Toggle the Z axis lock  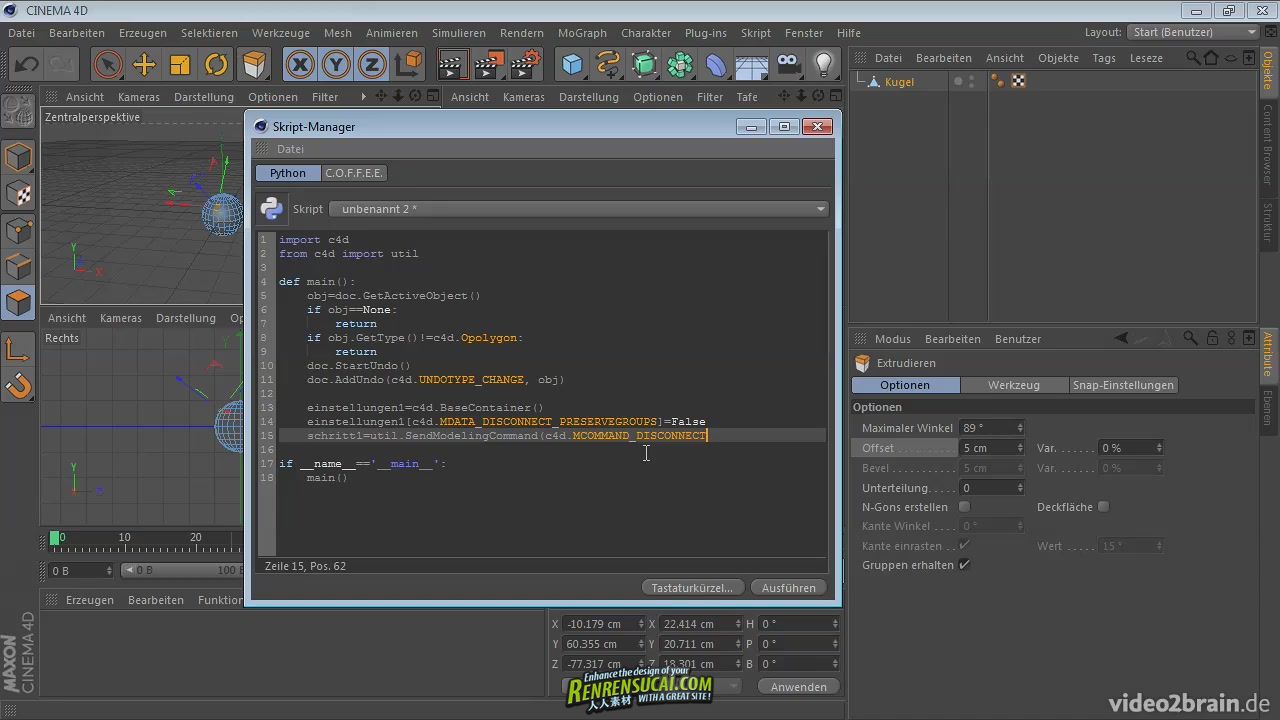click(x=372, y=65)
